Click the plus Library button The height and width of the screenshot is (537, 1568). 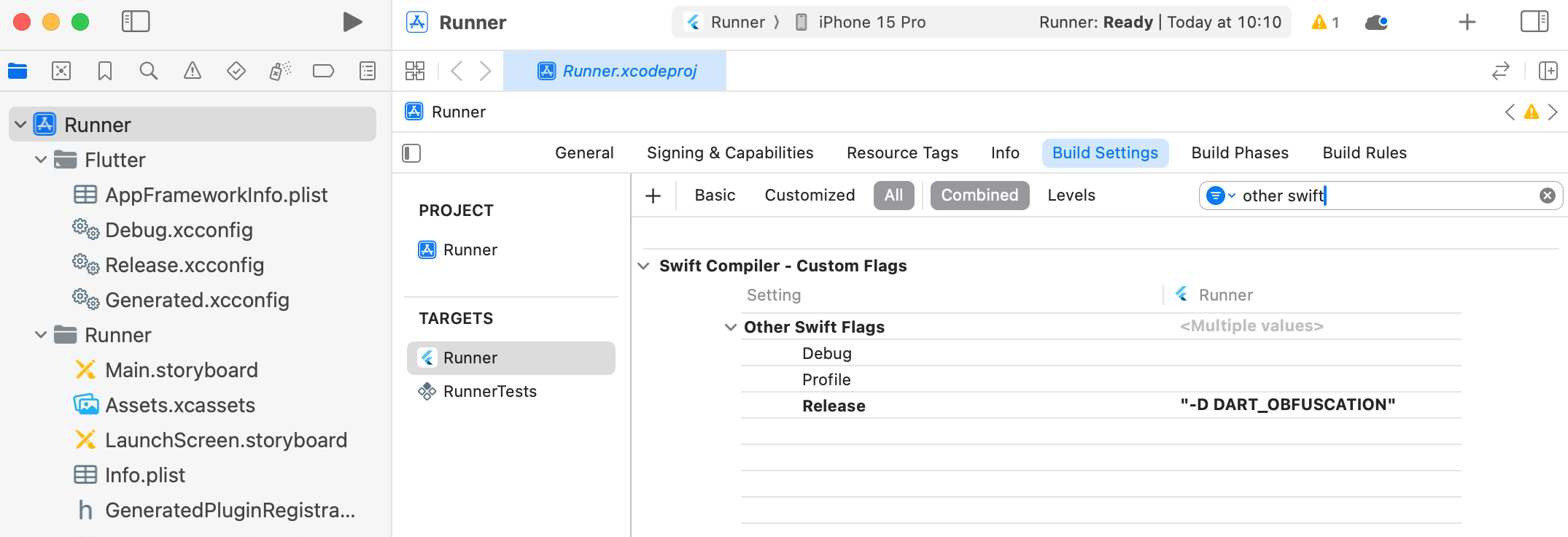(1467, 22)
